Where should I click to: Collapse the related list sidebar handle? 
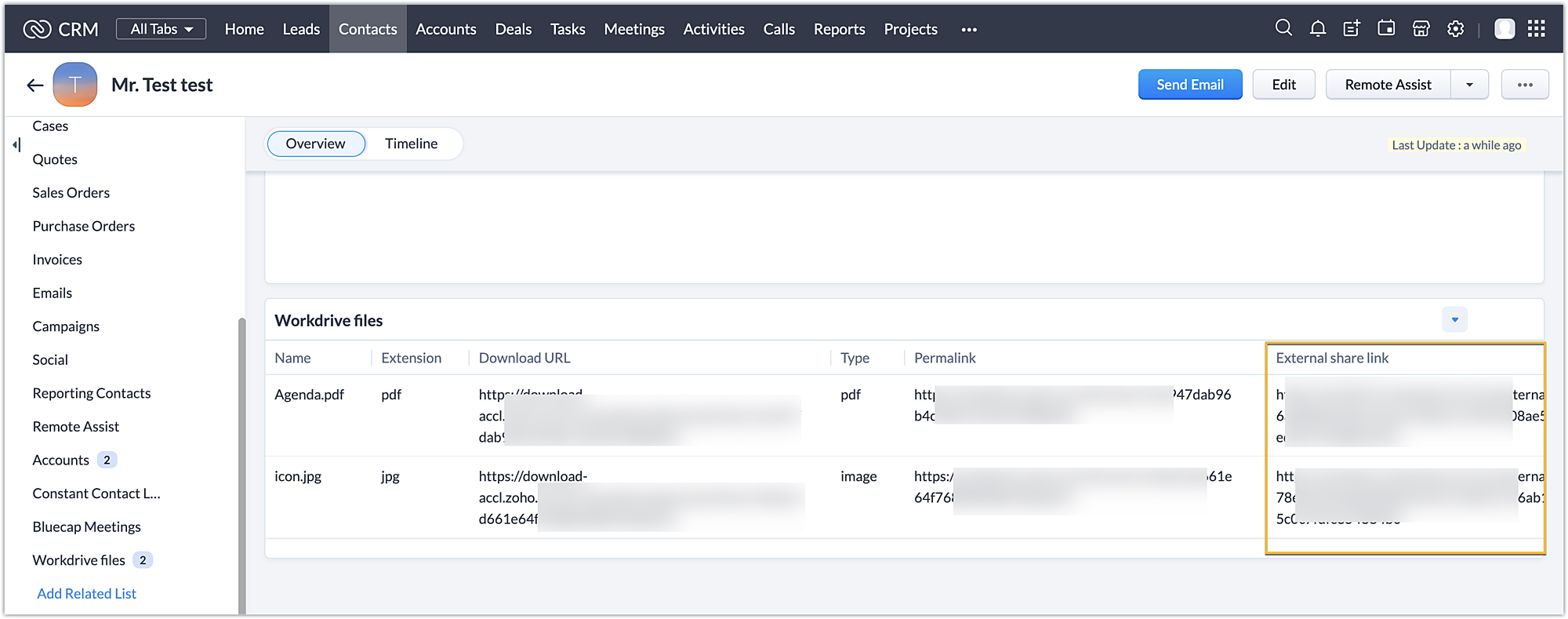[x=16, y=144]
